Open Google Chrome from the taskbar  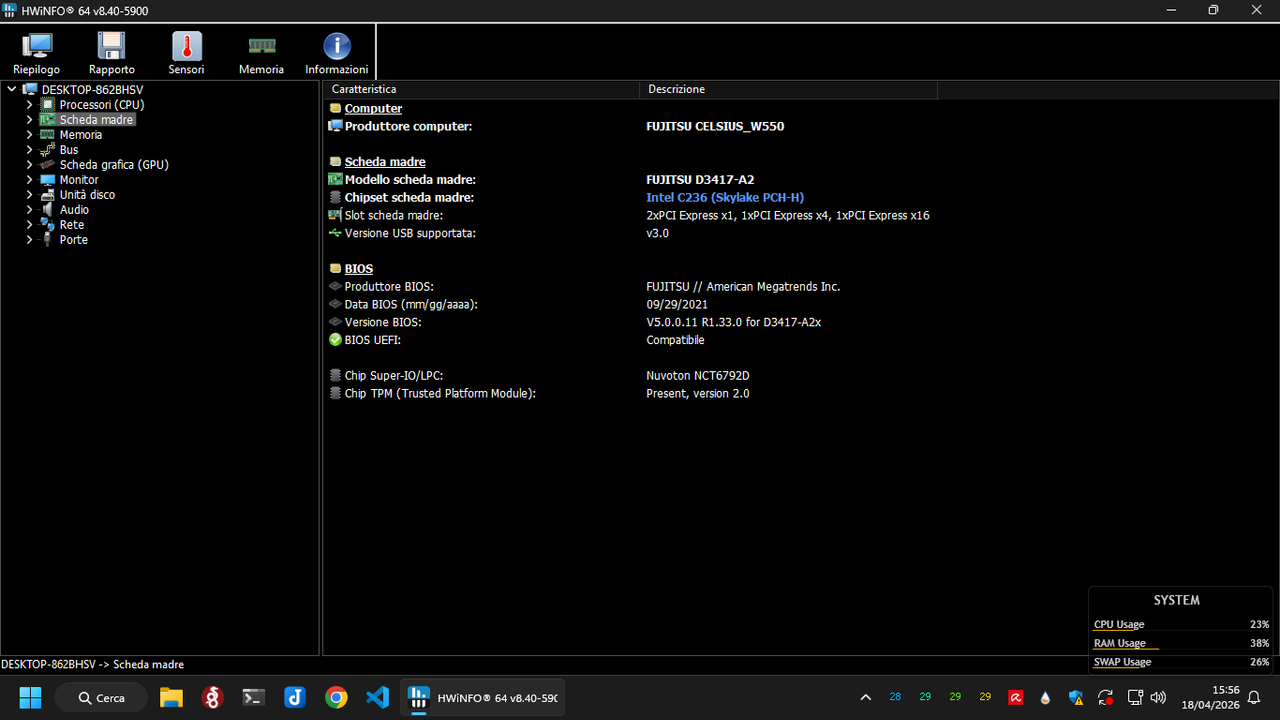(x=336, y=697)
